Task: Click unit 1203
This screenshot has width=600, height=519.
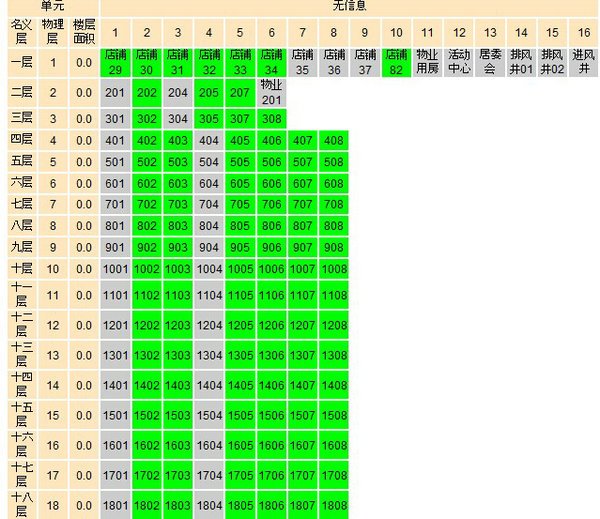Action: [178, 325]
